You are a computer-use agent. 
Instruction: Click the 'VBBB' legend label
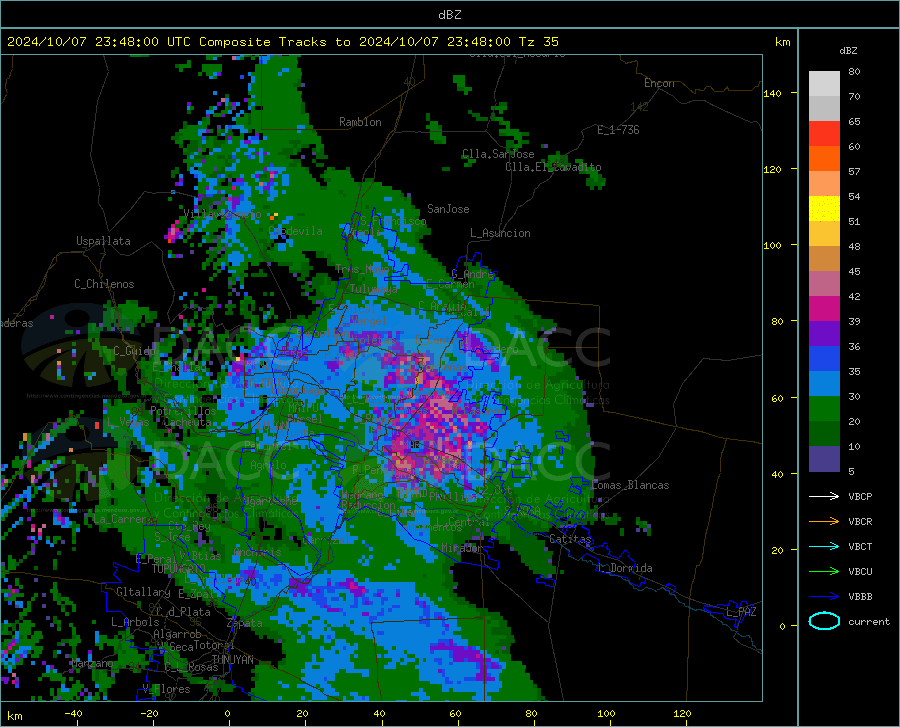tap(860, 596)
